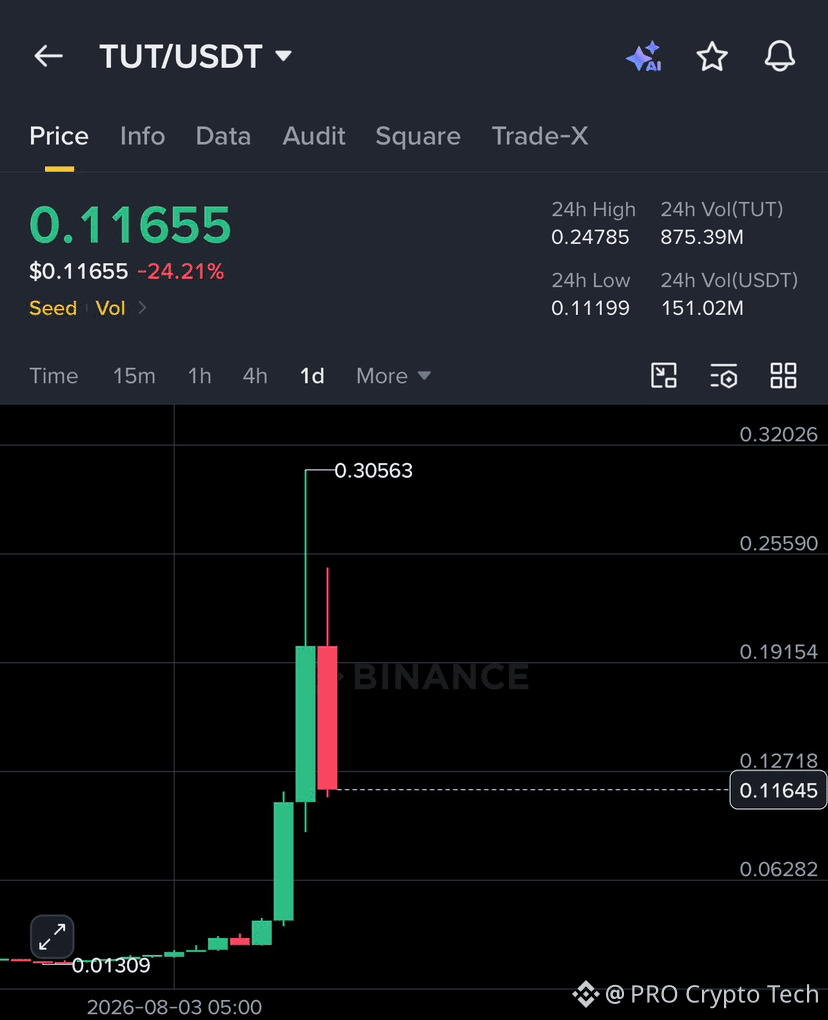The width and height of the screenshot is (828, 1020).
Task: Switch to the Info tab
Action: [142, 137]
